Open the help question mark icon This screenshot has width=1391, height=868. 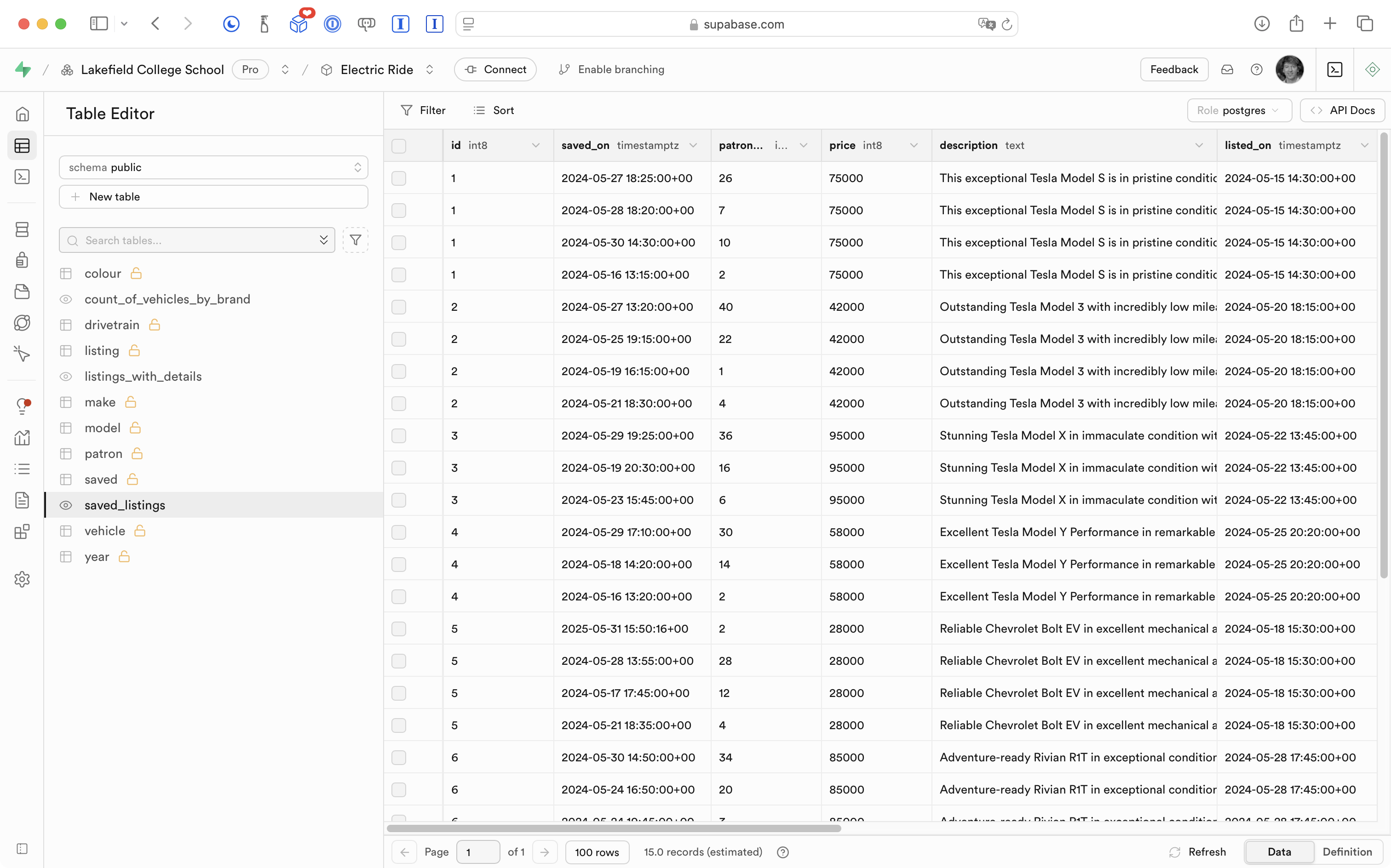[1256, 69]
